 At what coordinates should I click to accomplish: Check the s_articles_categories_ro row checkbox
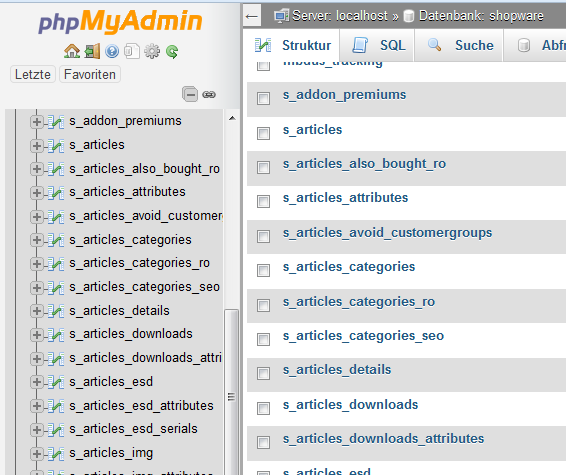[x=263, y=305]
